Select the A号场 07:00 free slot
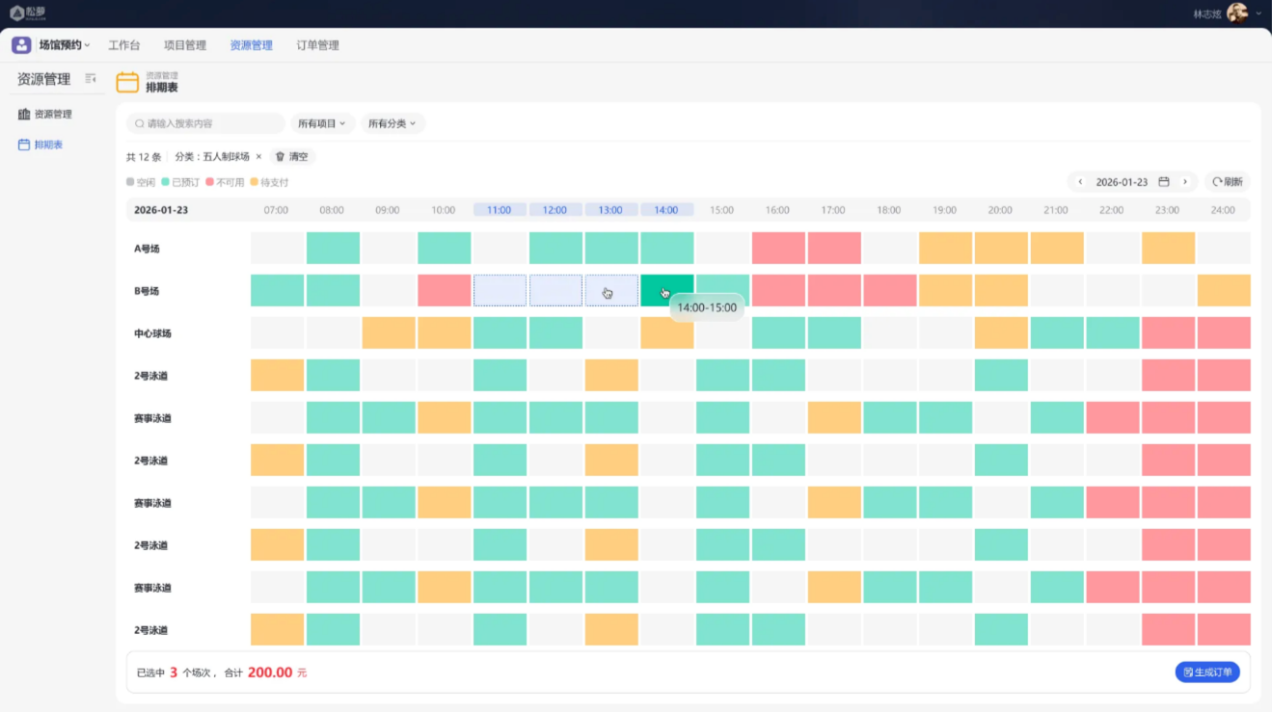The width and height of the screenshot is (1272, 712). click(277, 248)
